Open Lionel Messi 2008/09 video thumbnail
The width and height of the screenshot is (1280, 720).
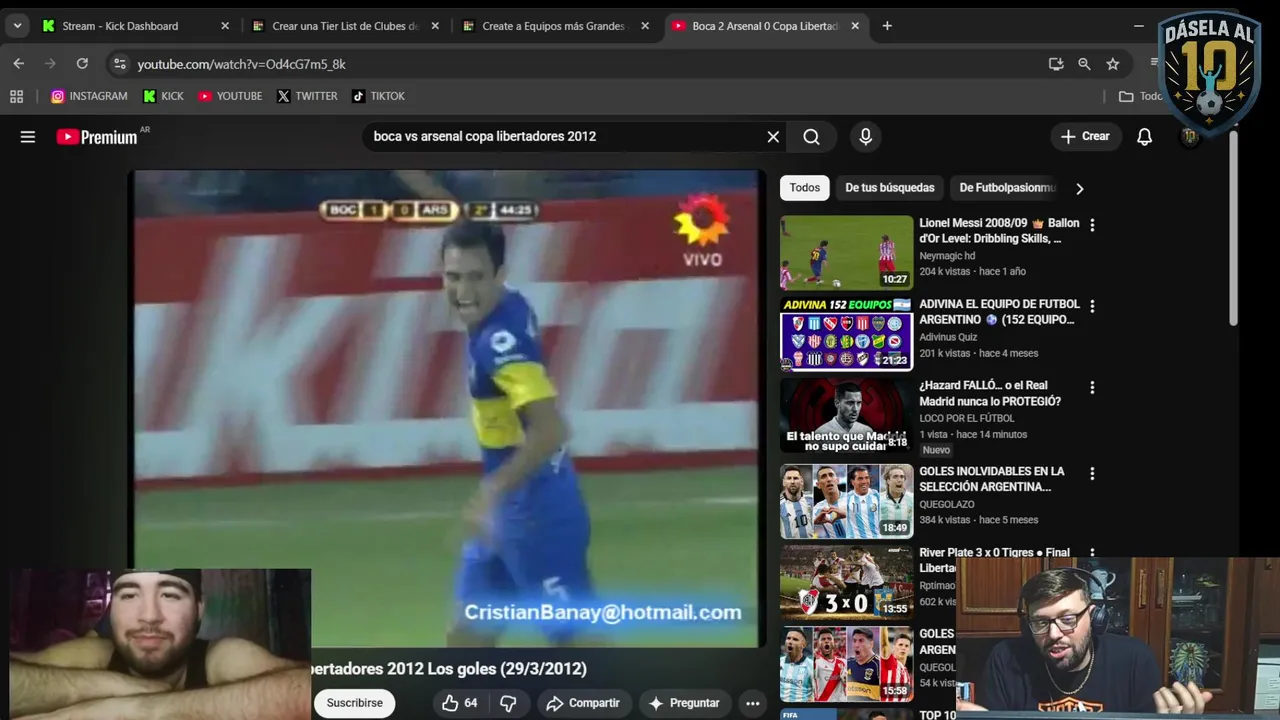click(847, 253)
